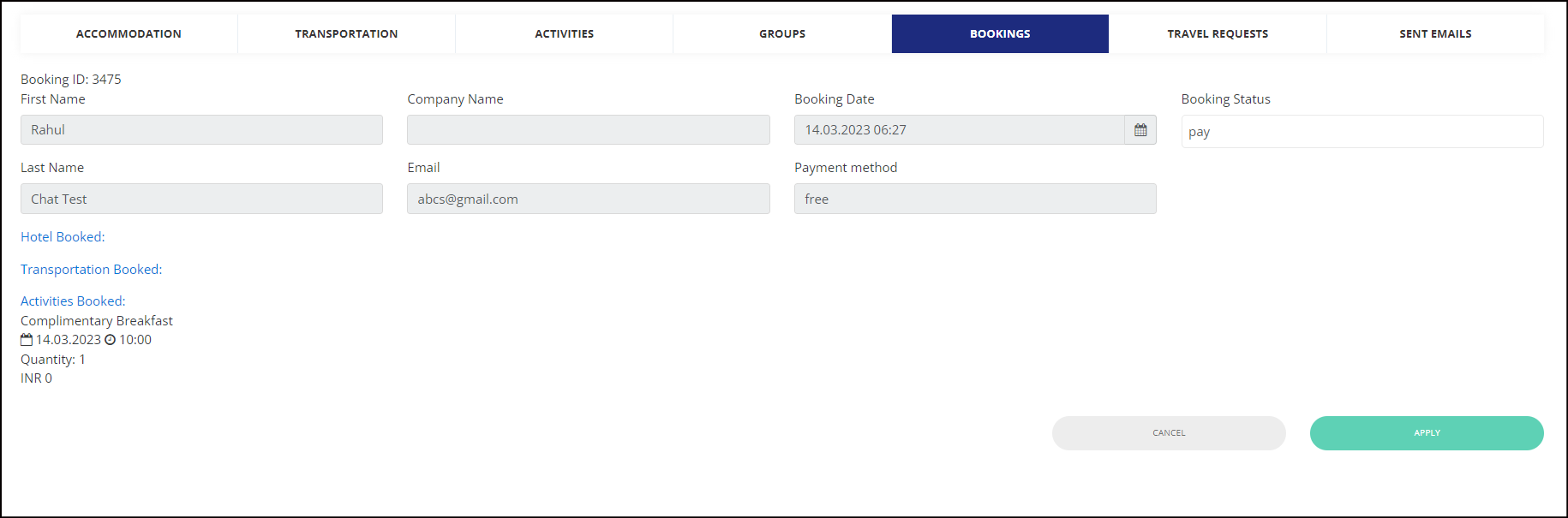View the Sent Emails tab
Image resolution: width=1568 pixels, height=518 pixels.
[1435, 34]
